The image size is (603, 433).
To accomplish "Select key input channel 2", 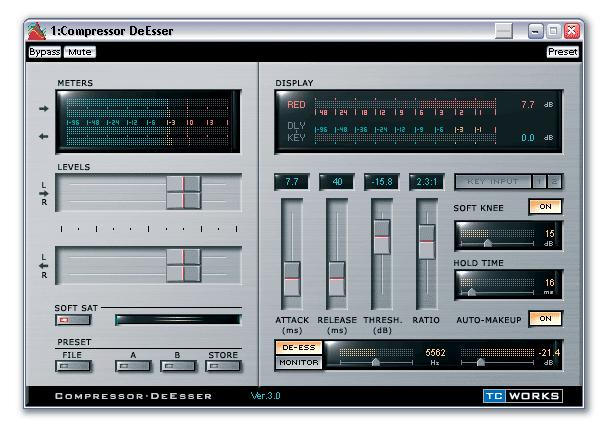I will (x=554, y=182).
